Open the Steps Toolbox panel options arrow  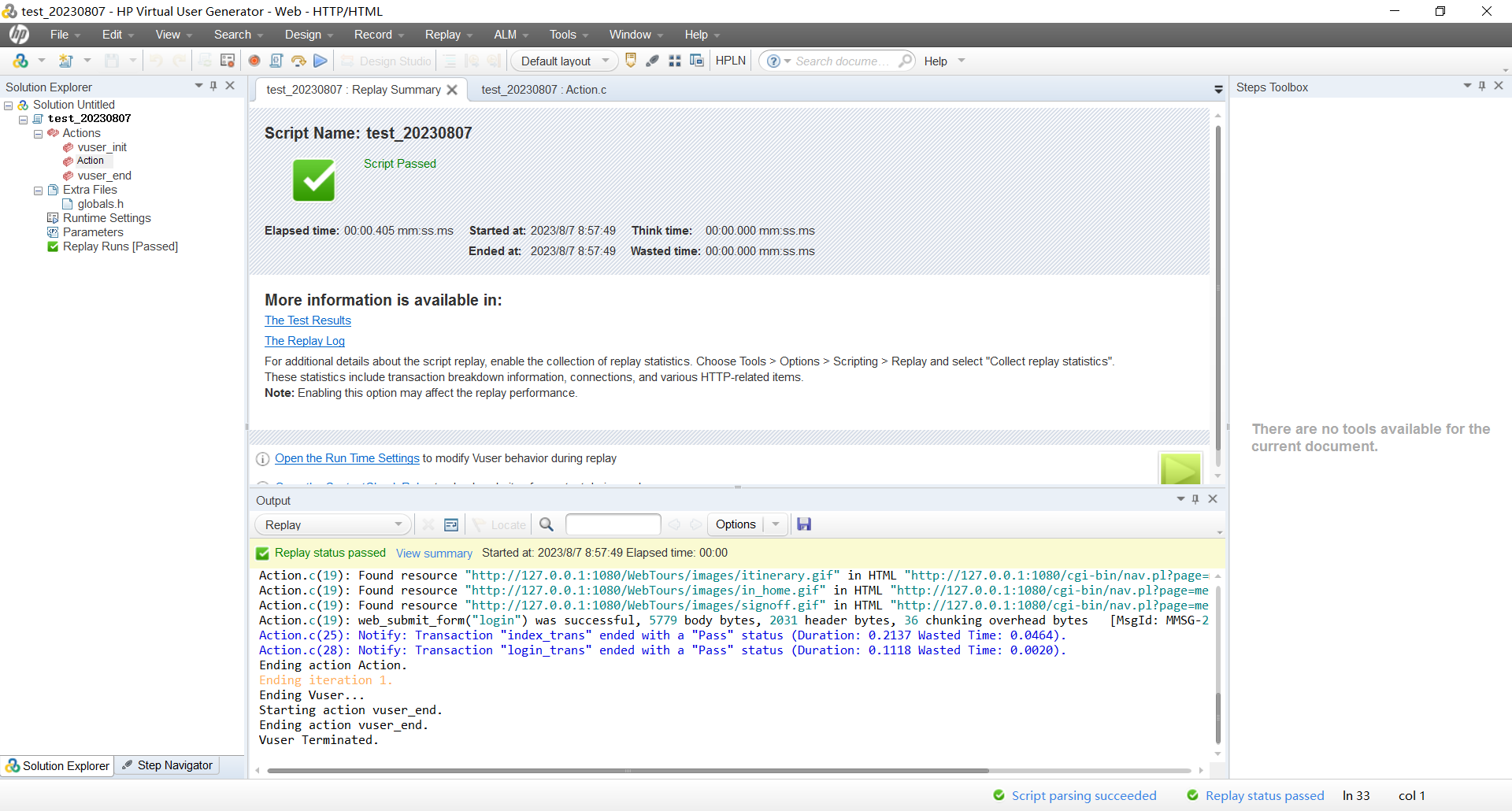(x=1467, y=86)
